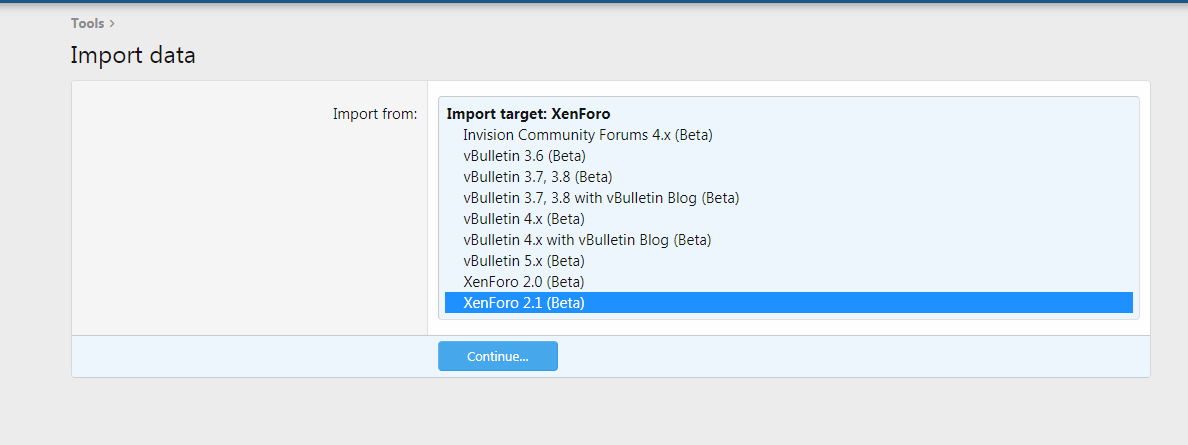Click highlighted XenForo 2.1 (Beta) option
This screenshot has width=1188, height=445.
pyautogui.click(x=789, y=302)
